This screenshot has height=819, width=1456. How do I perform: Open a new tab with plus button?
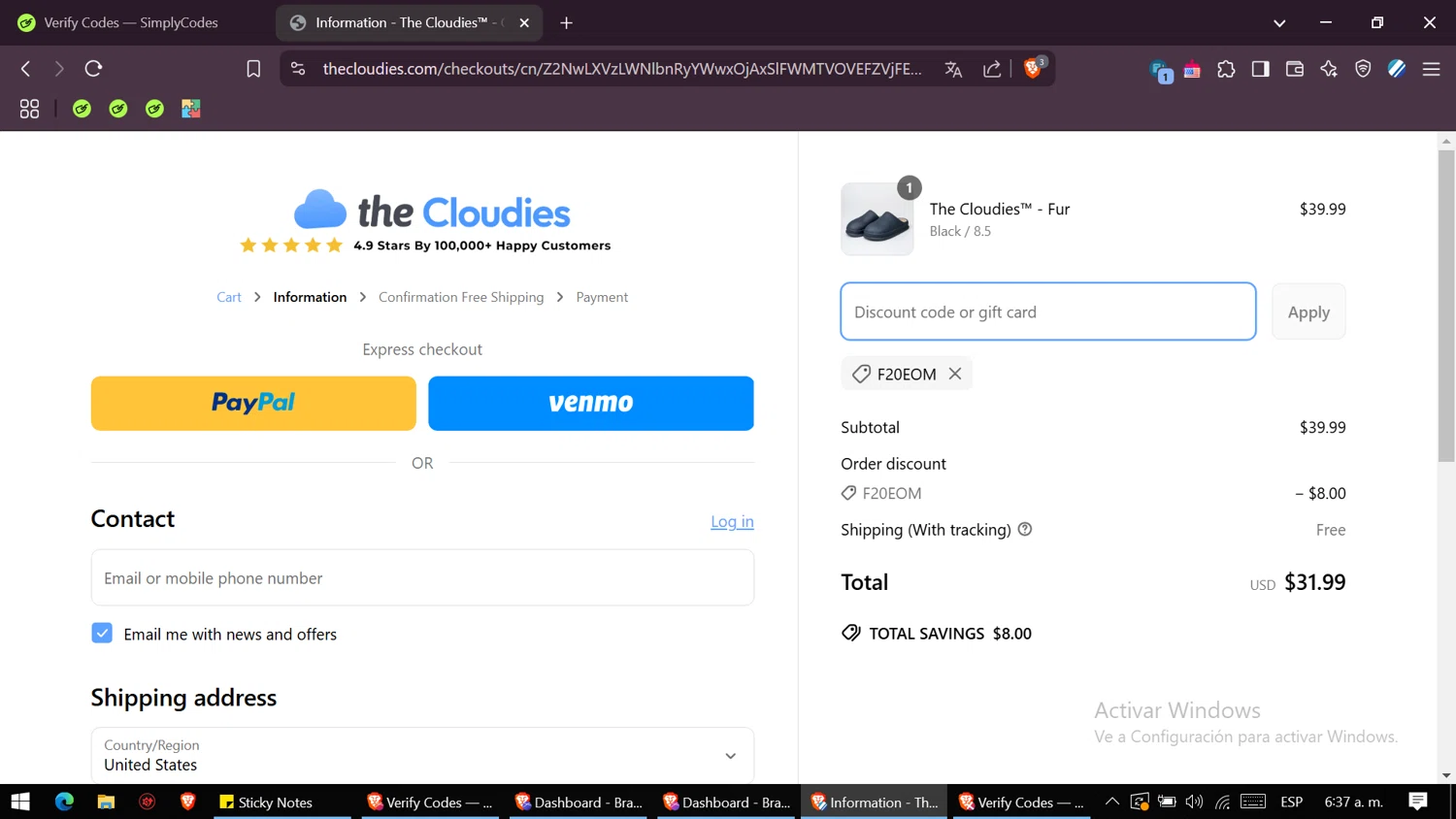(x=566, y=22)
